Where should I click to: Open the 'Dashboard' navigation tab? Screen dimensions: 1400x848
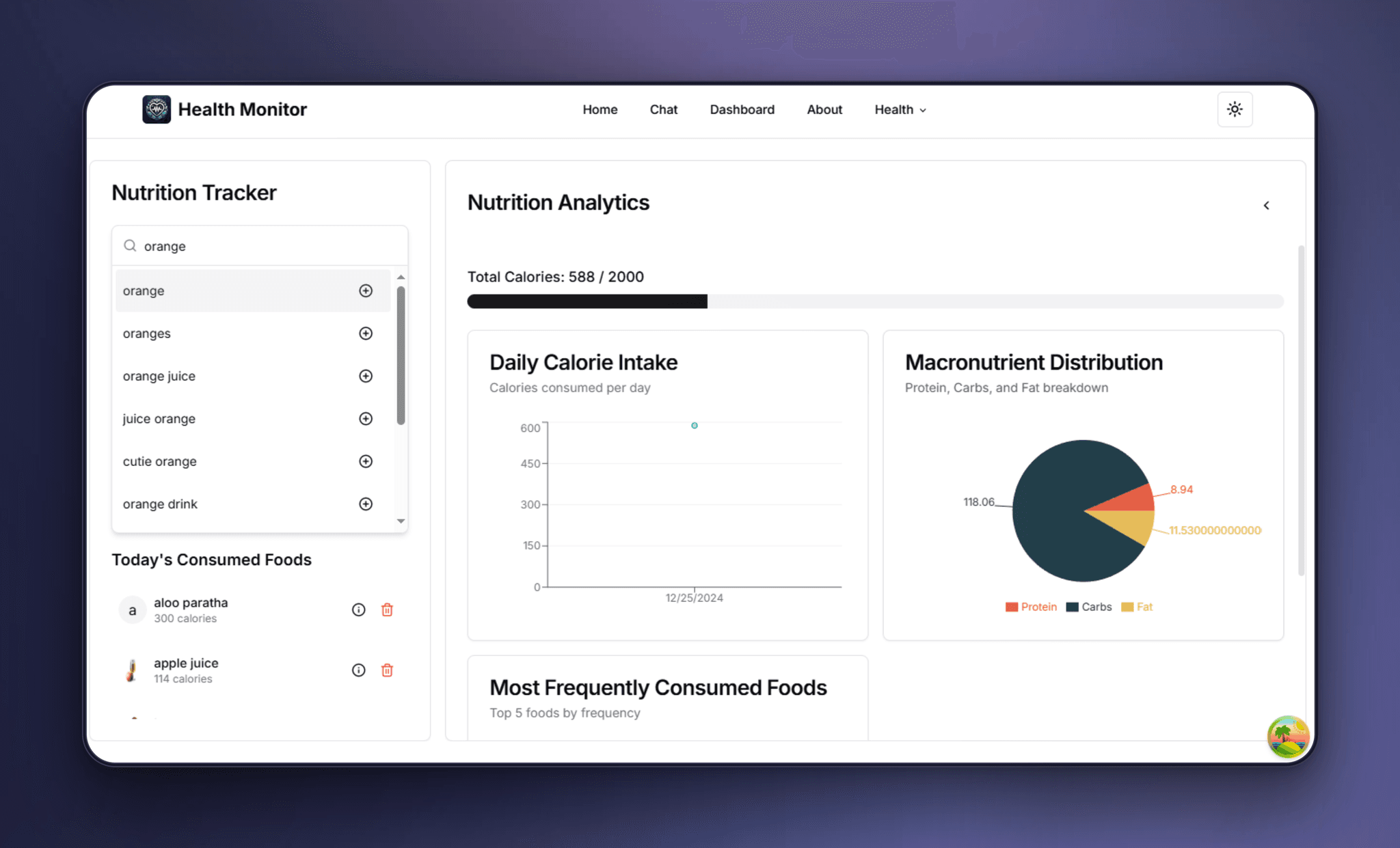pos(742,109)
